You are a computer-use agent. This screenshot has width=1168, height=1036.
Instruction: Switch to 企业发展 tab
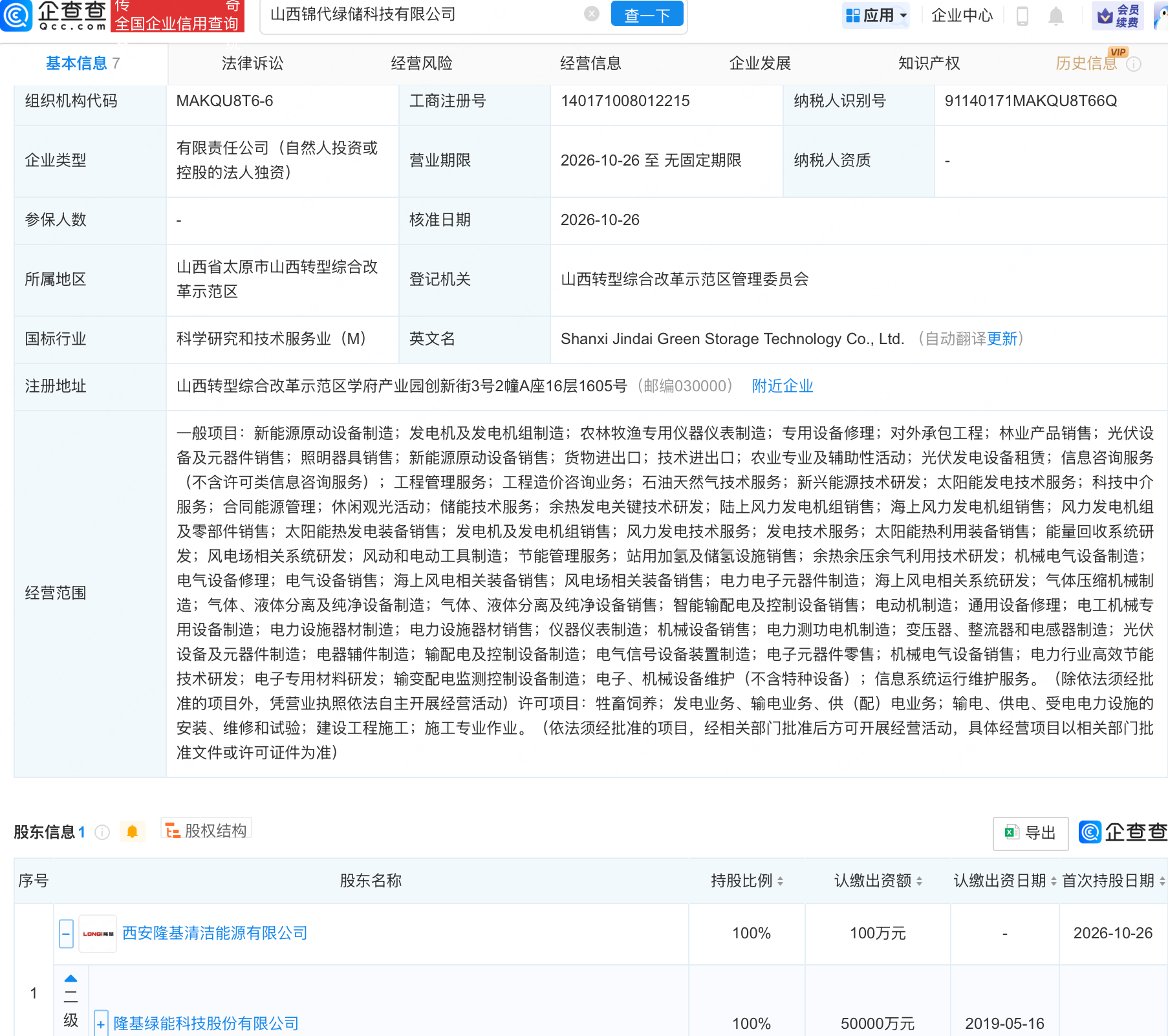[x=760, y=63]
